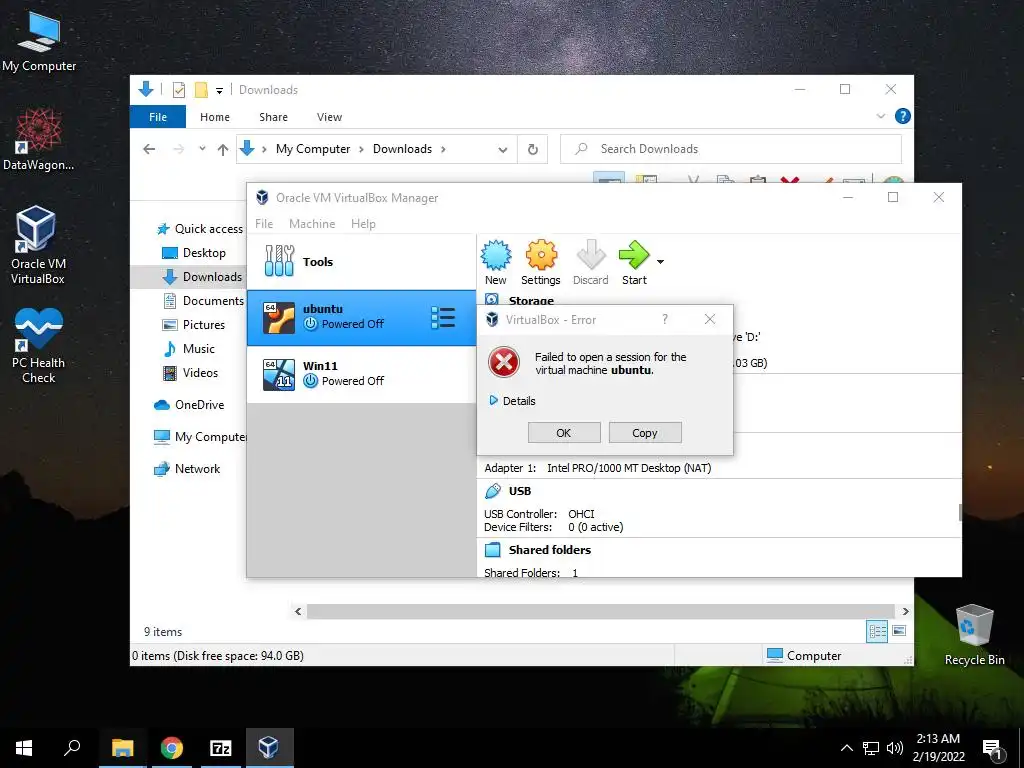Expand the Details section of the error

pyautogui.click(x=513, y=401)
